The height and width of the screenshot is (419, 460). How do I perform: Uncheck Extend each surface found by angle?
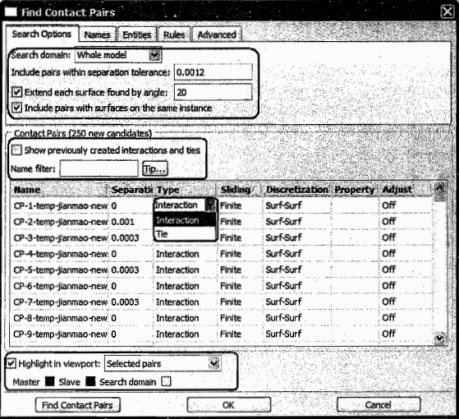pos(17,92)
